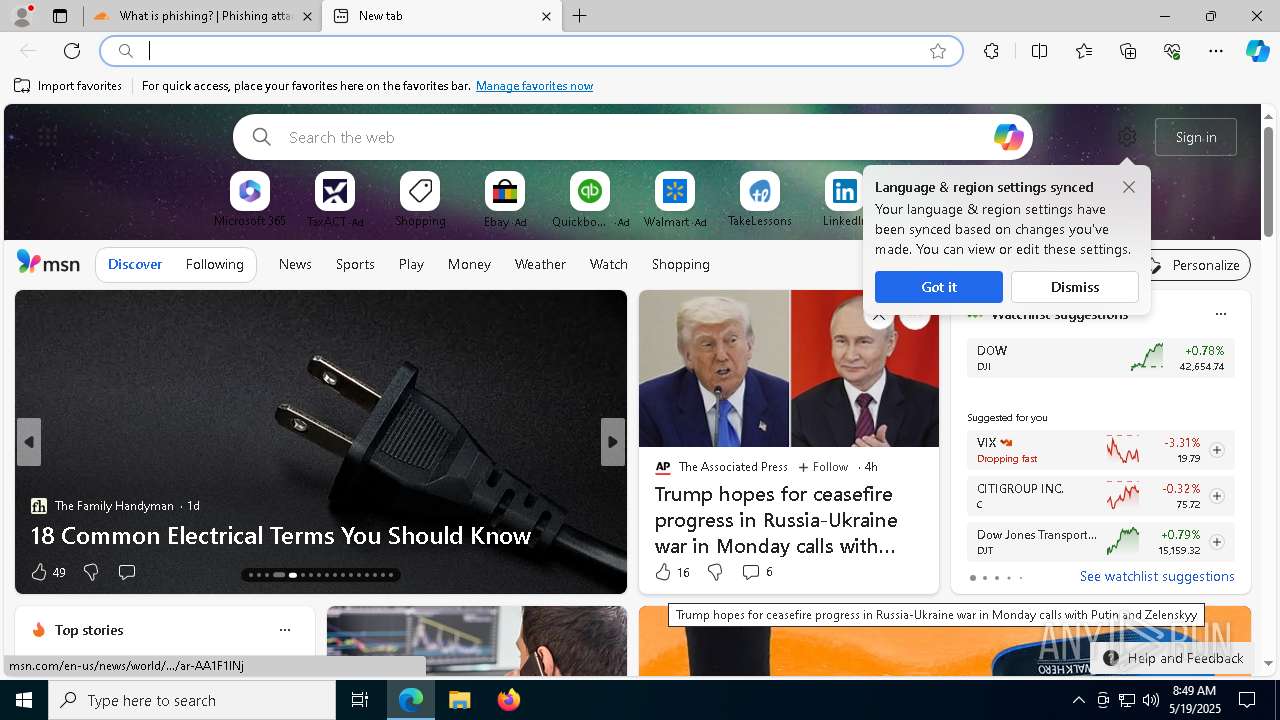This screenshot has height=720, width=1280.
Task: Open the LinkedIn quick link
Action: 843,199
